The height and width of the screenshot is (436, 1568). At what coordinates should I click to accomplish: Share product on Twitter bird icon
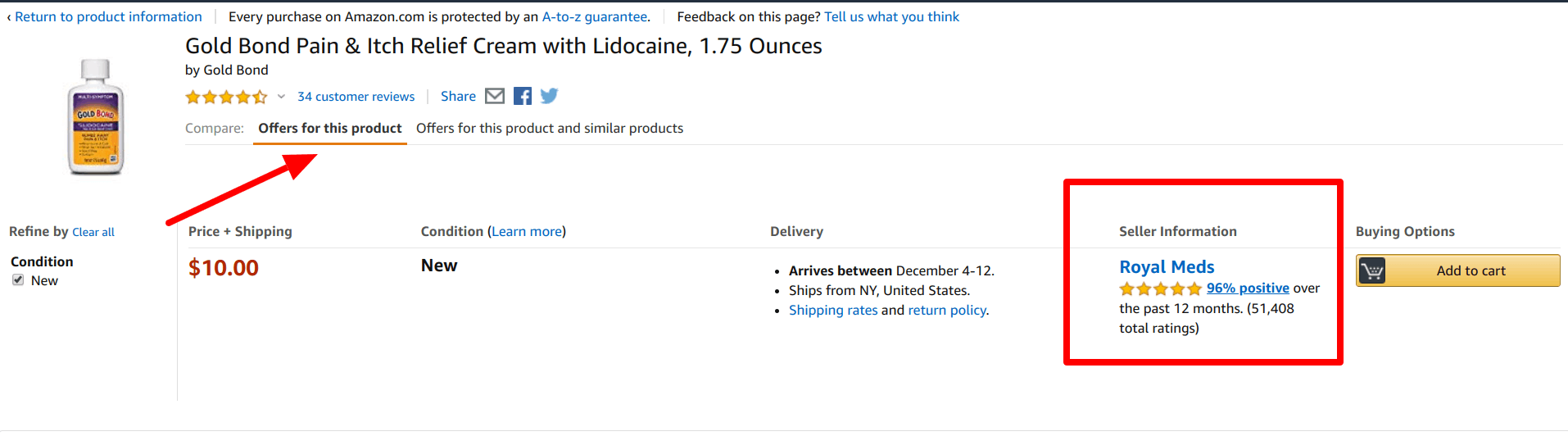click(549, 96)
